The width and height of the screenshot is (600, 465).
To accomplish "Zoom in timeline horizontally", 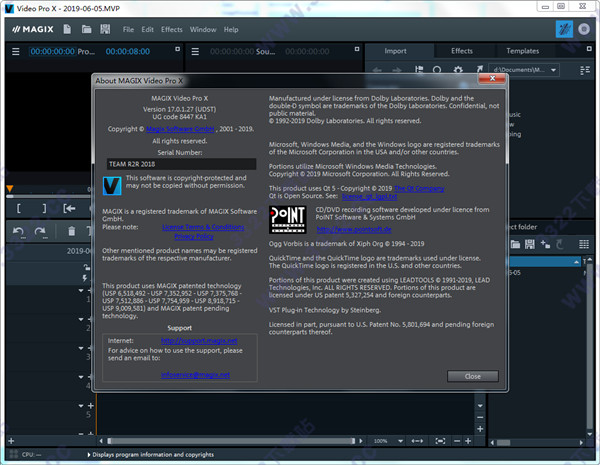I will point(468,441).
